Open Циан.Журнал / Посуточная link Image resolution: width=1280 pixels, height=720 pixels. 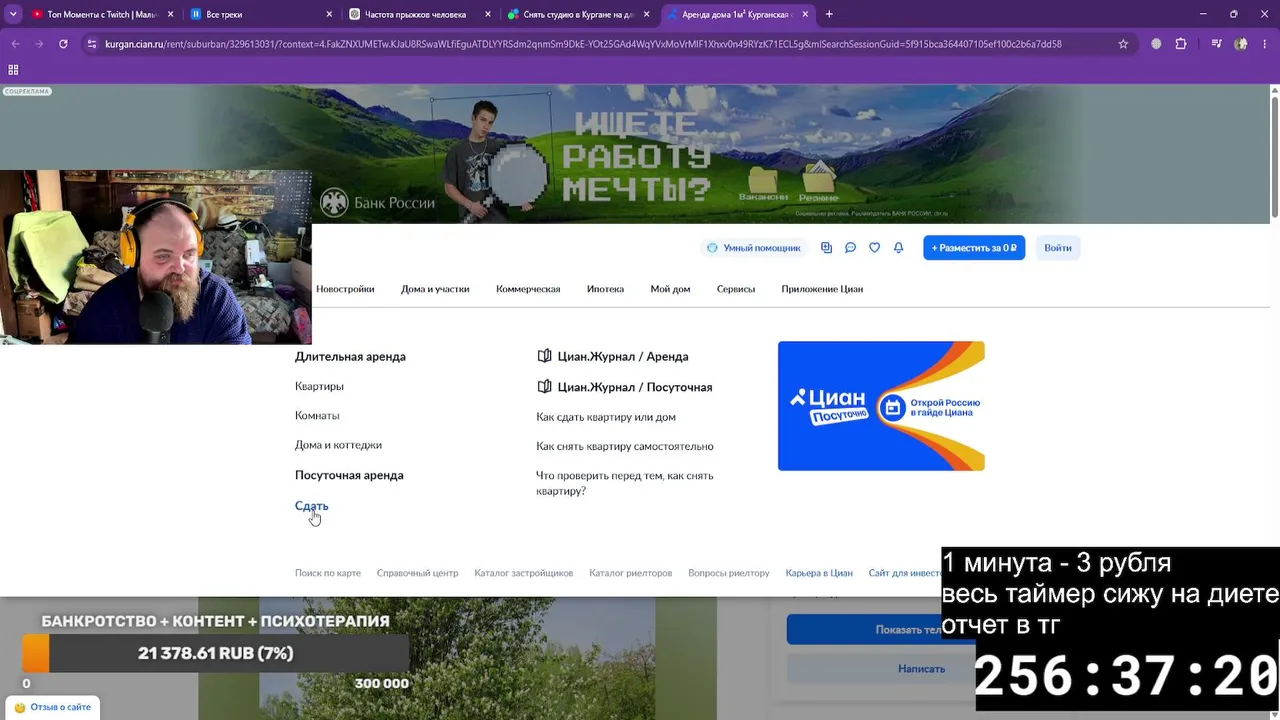click(x=625, y=387)
